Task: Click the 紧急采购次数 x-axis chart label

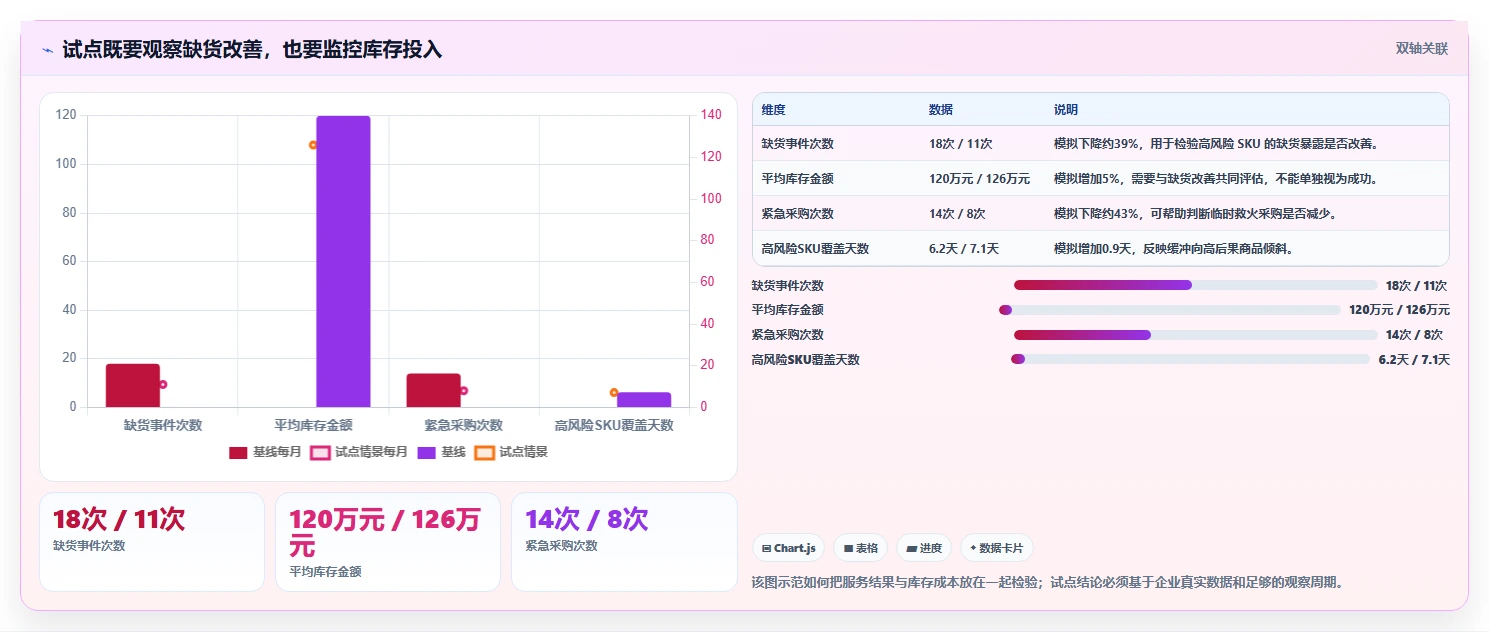Action: (464, 425)
